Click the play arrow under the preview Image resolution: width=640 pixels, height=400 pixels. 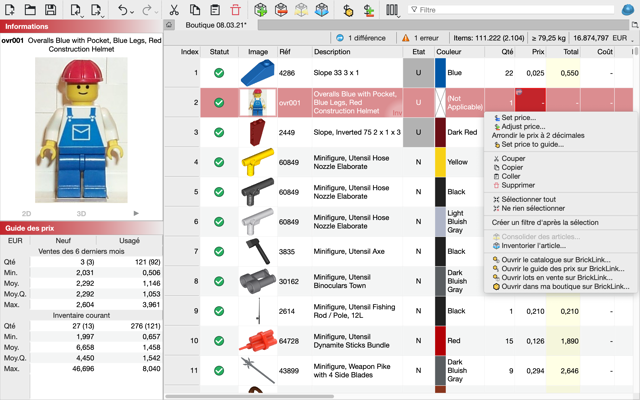click(x=136, y=213)
